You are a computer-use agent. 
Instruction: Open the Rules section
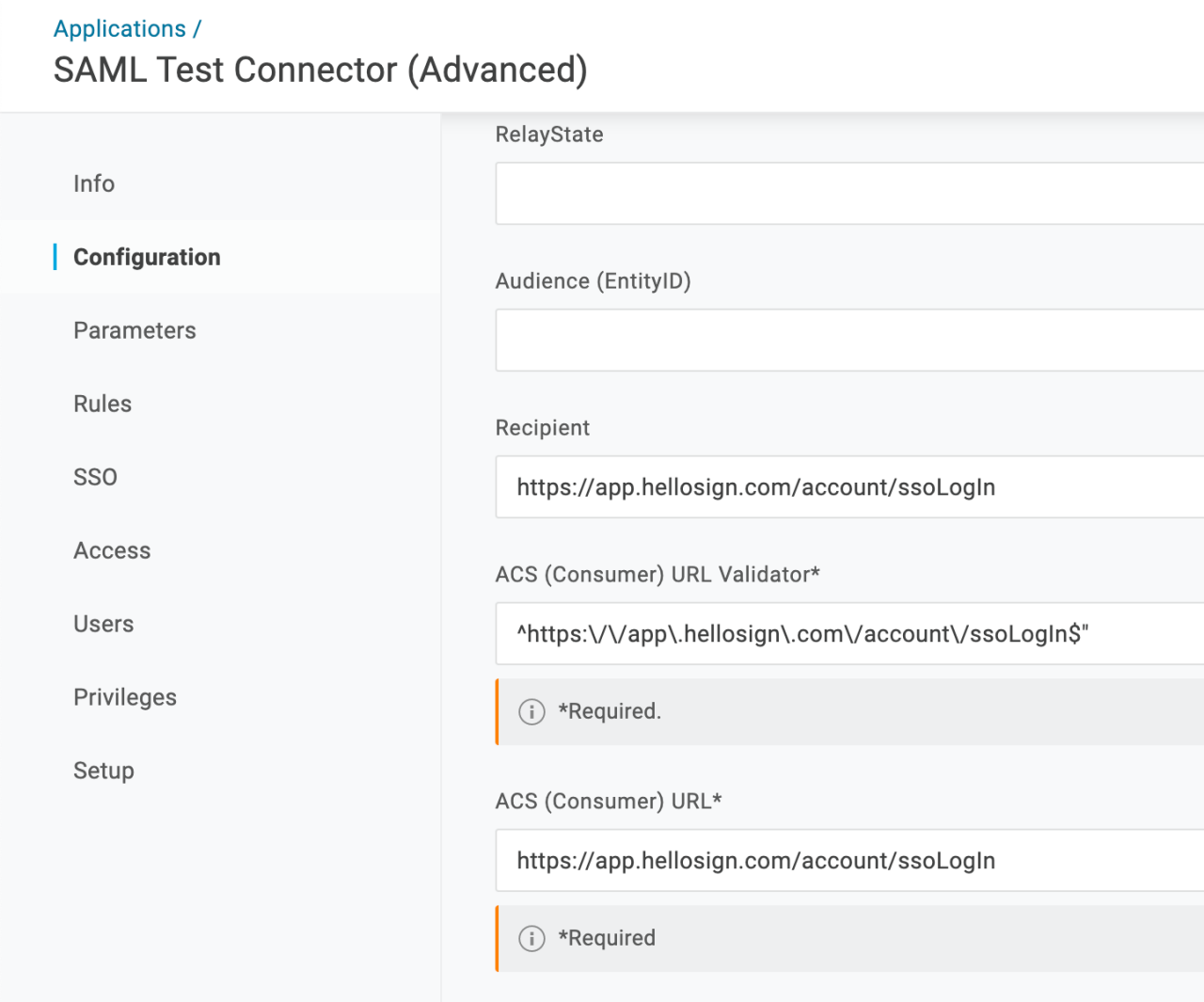pyautogui.click(x=102, y=403)
